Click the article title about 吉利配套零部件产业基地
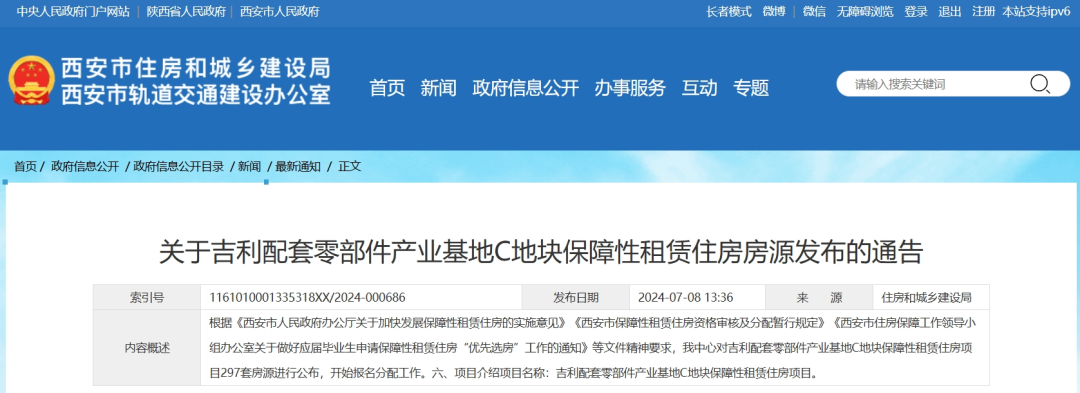Image resolution: width=1080 pixels, height=393 pixels. click(x=540, y=253)
